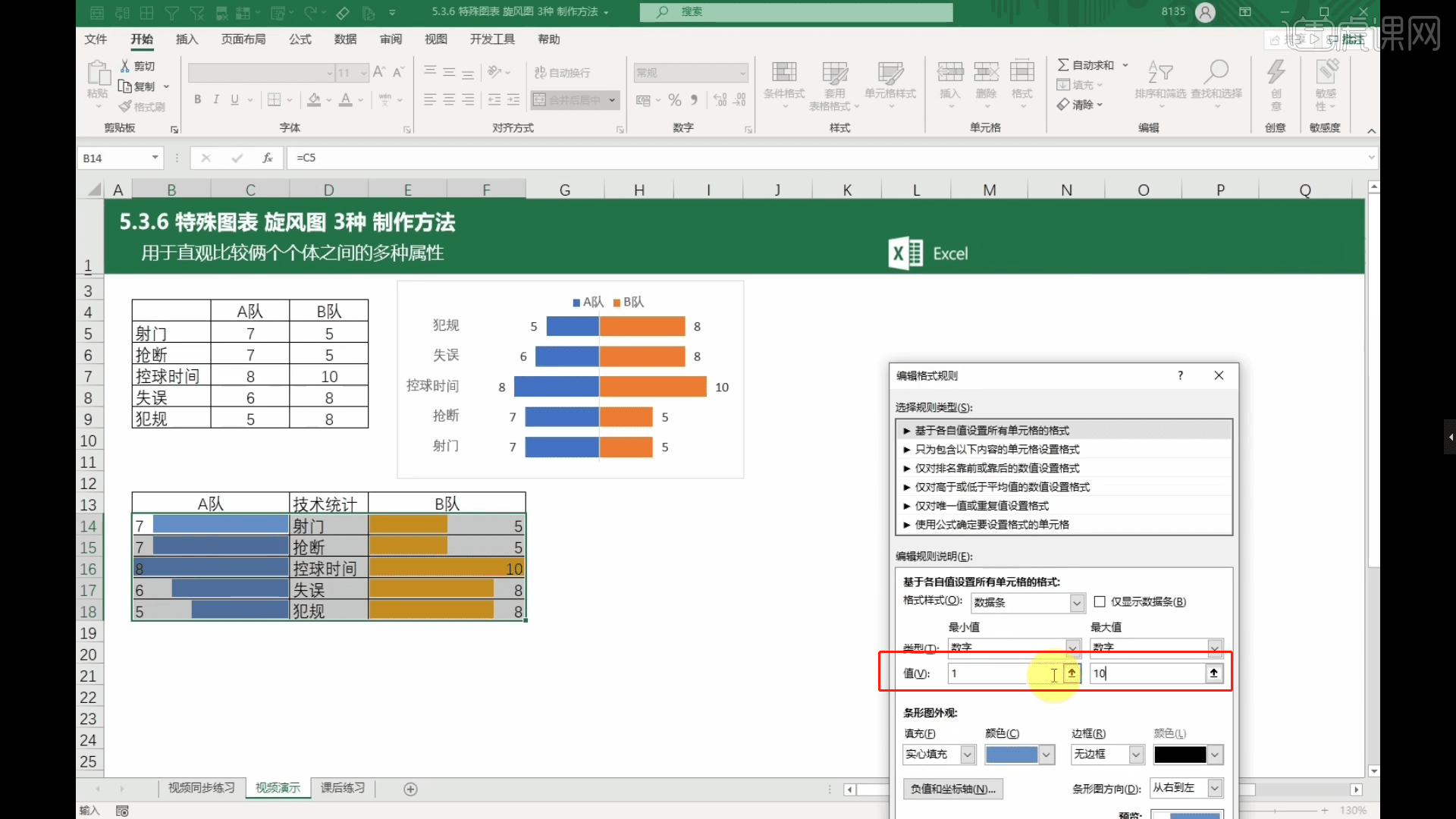Open Find and Select magnifier

pyautogui.click(x=1216, y=72)
